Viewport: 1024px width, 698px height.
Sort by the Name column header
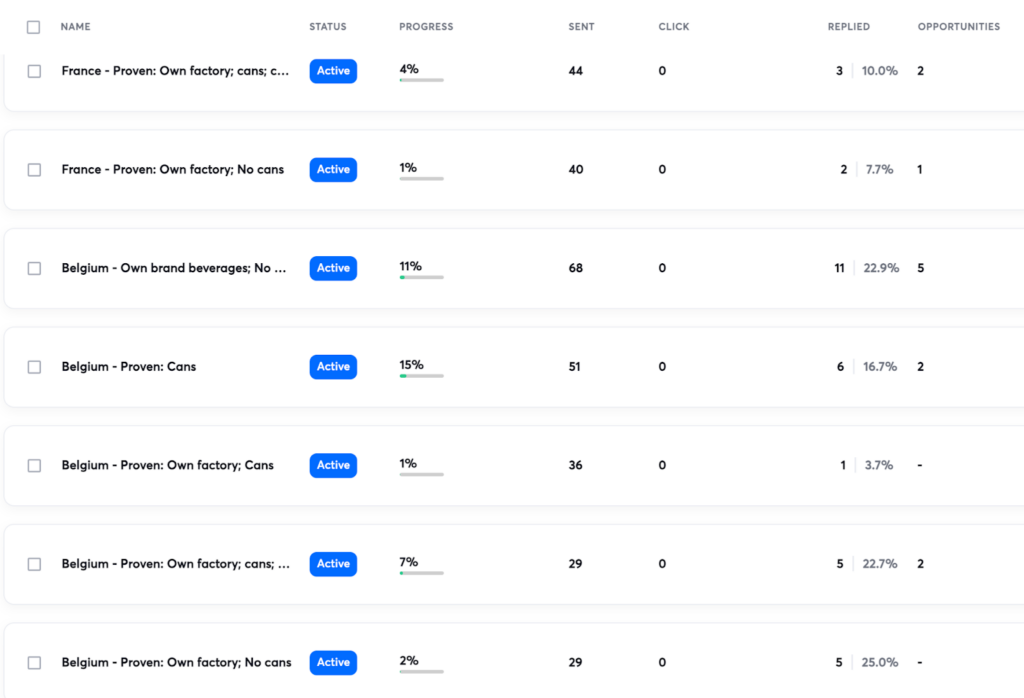pos(76,27)
